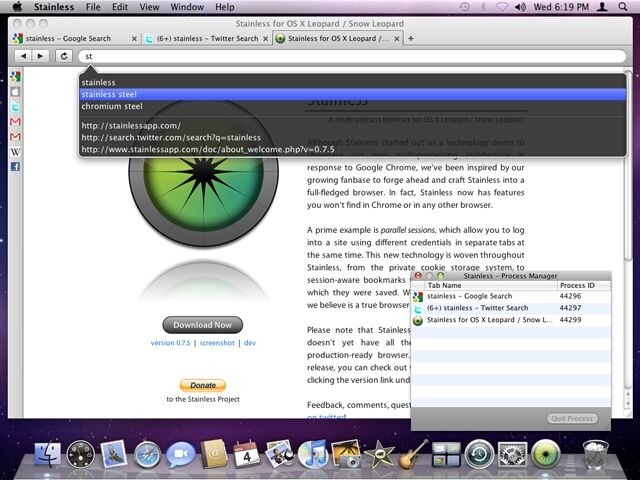This screenshot has width=640, height=480.
Task: Open the first Gmail bookmark in the sidebar
Action: (x=16, y=122)
